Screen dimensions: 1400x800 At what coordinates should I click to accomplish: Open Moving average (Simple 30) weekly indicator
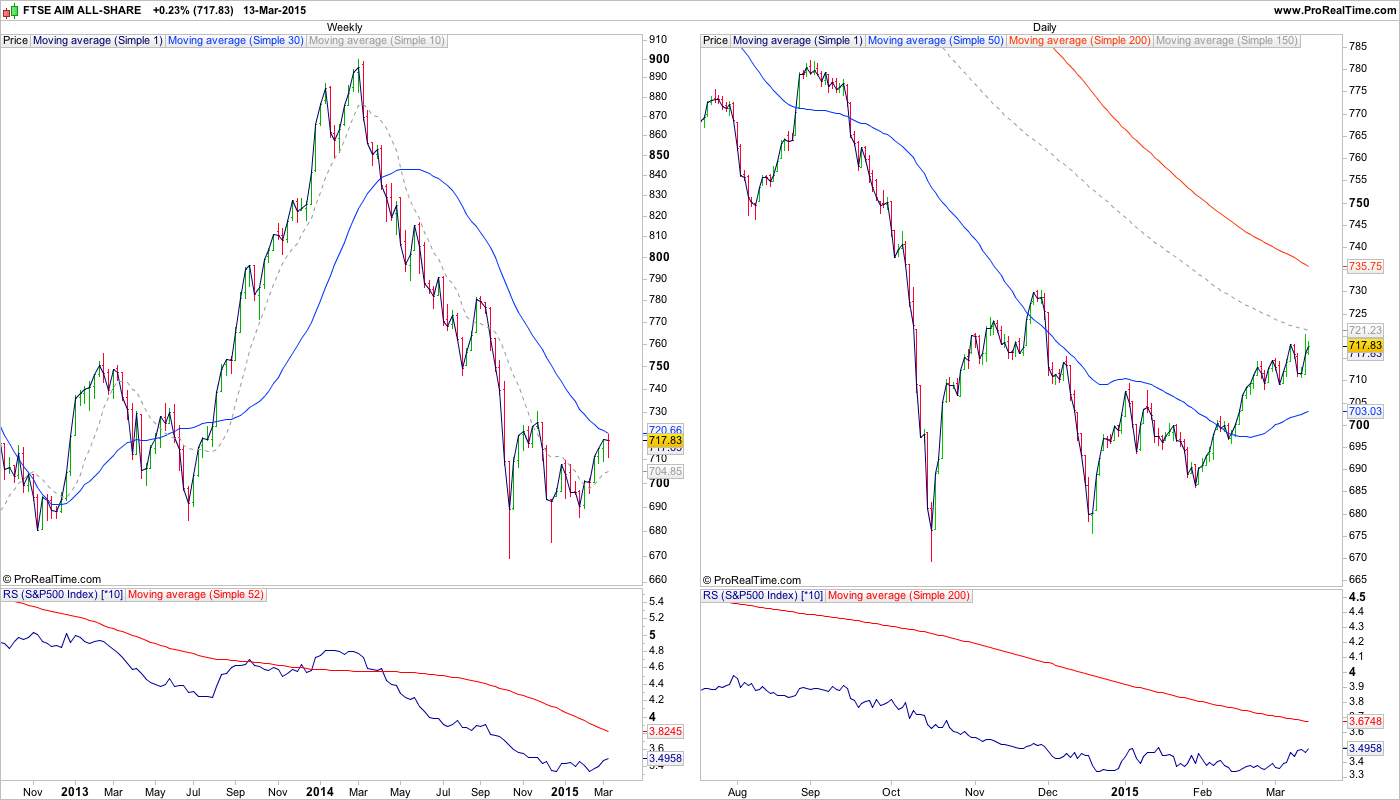235,41
